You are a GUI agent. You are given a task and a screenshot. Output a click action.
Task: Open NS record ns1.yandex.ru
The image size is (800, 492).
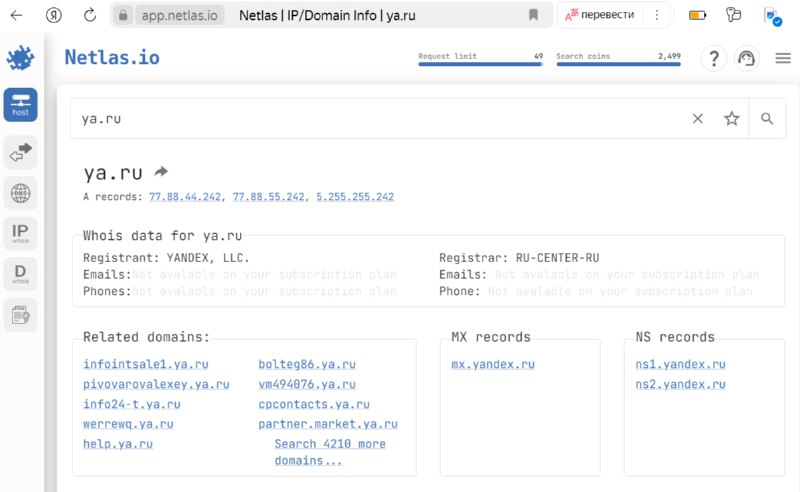click(680, 364)
